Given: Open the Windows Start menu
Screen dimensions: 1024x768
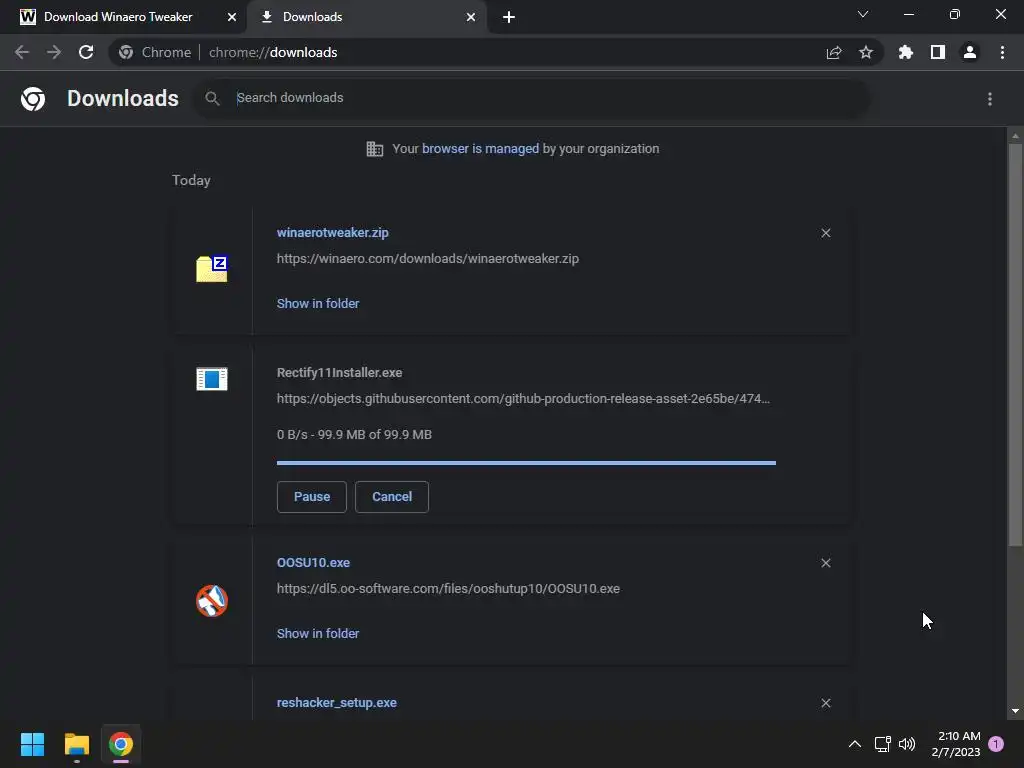Looking at the screenshot, I should click(33, 744).
